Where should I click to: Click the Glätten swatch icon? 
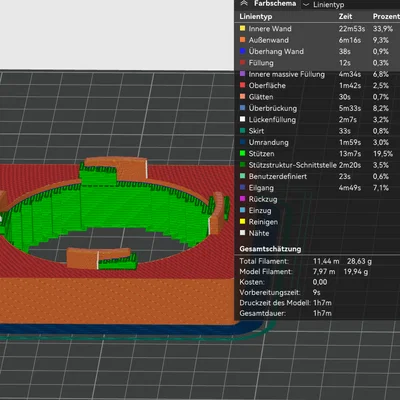pos(242,97)
